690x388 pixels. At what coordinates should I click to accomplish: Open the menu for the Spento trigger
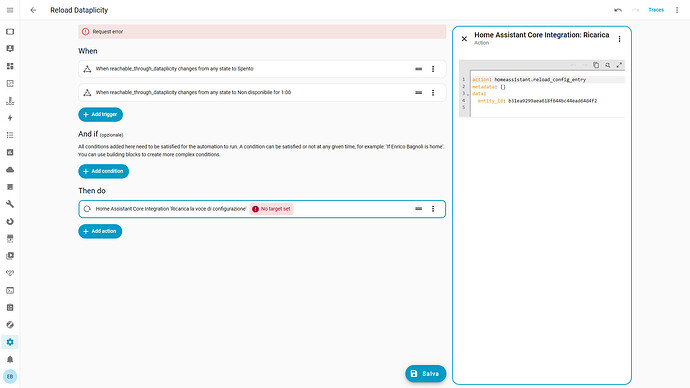coord(433,69)
